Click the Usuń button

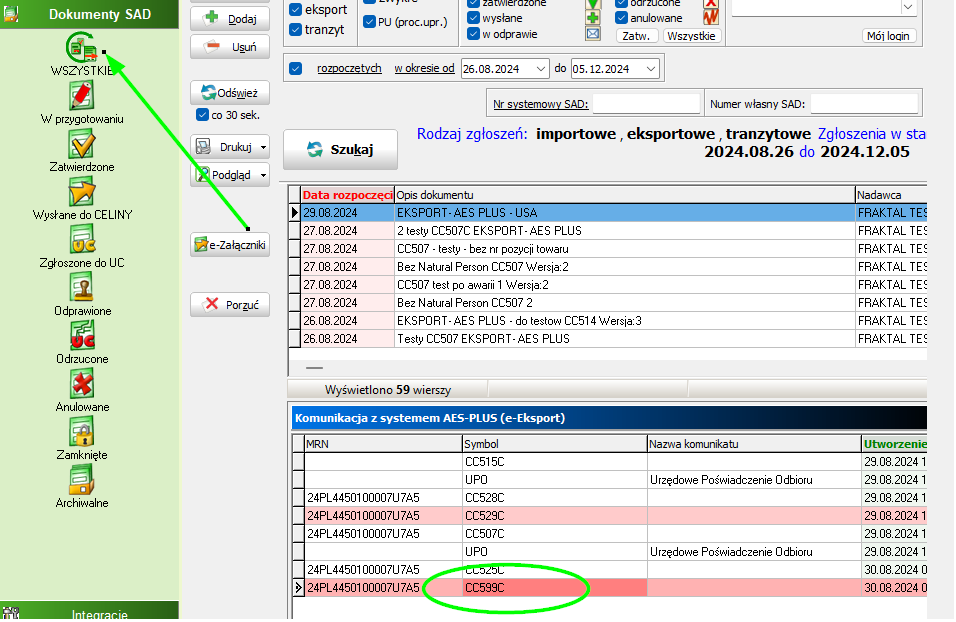(x=230, y=47)
